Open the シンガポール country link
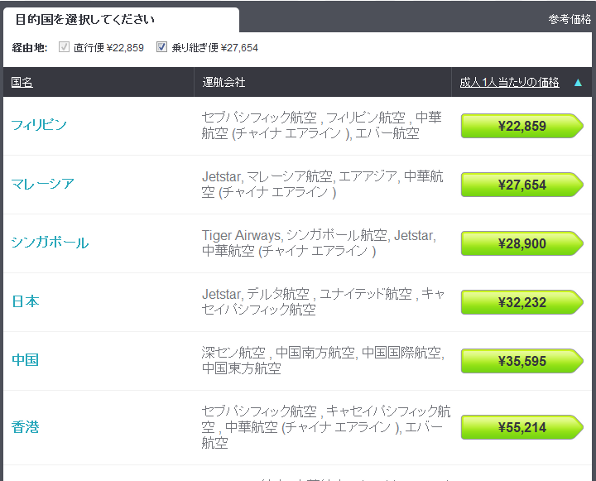Viewport: 596px width, 481px height. [x=50, y=242]
